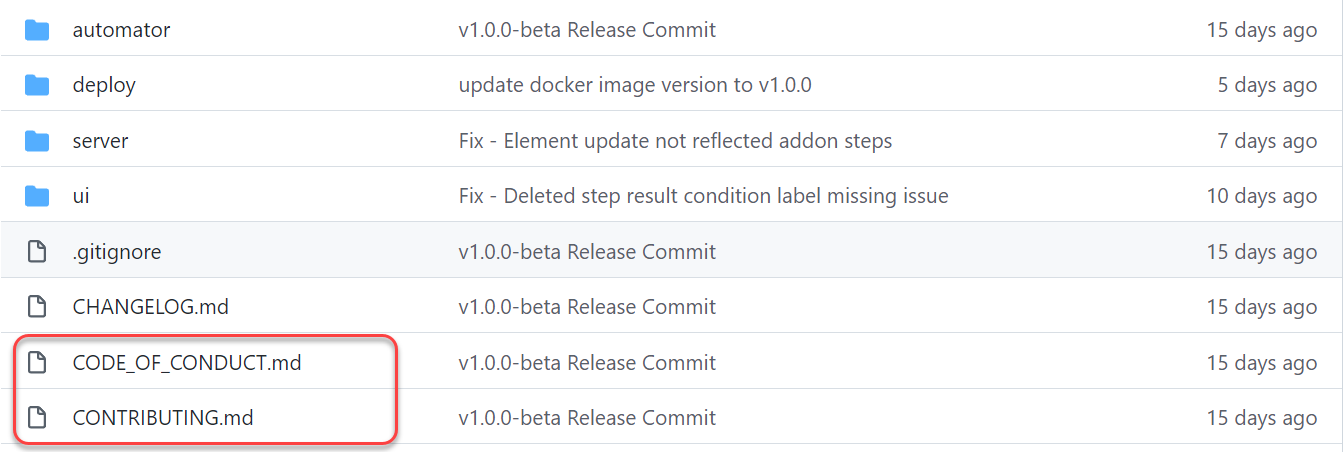Screen dimensions: 1344x452
Task: Open the deploy folder link
Action: pos(104,85)
